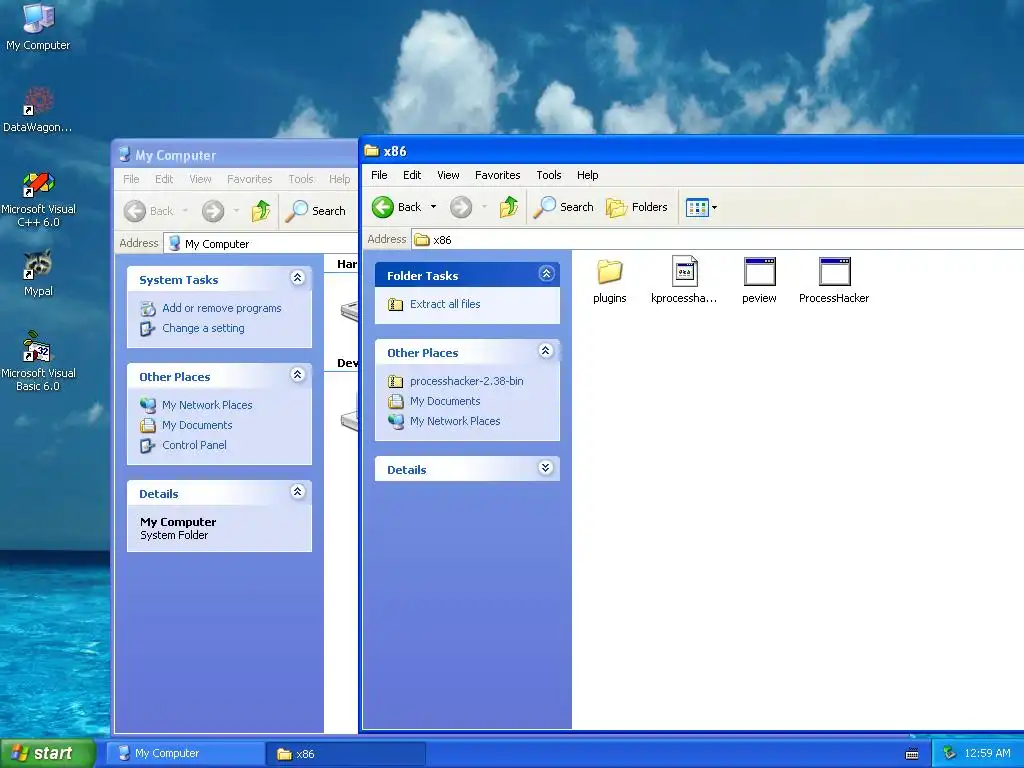Go up one level in My Computer window
This screenshot has height=768, width=1024.
(261, 211)
